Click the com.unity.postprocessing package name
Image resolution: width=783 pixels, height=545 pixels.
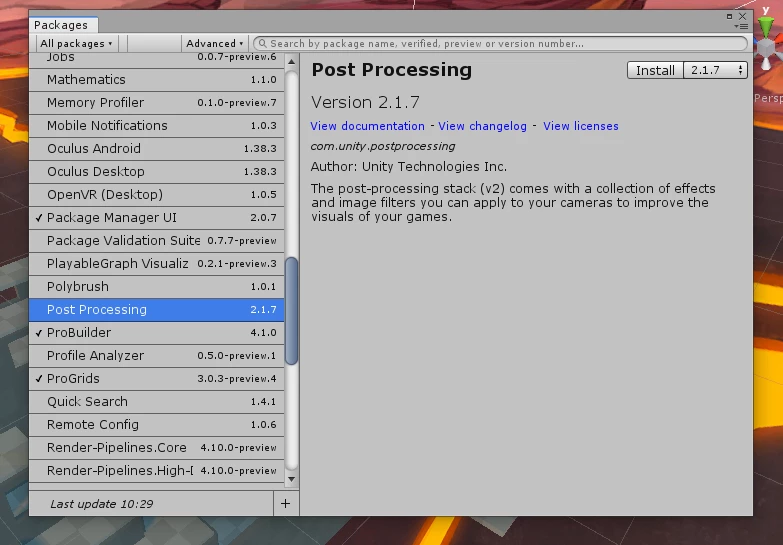pos(383,146)
